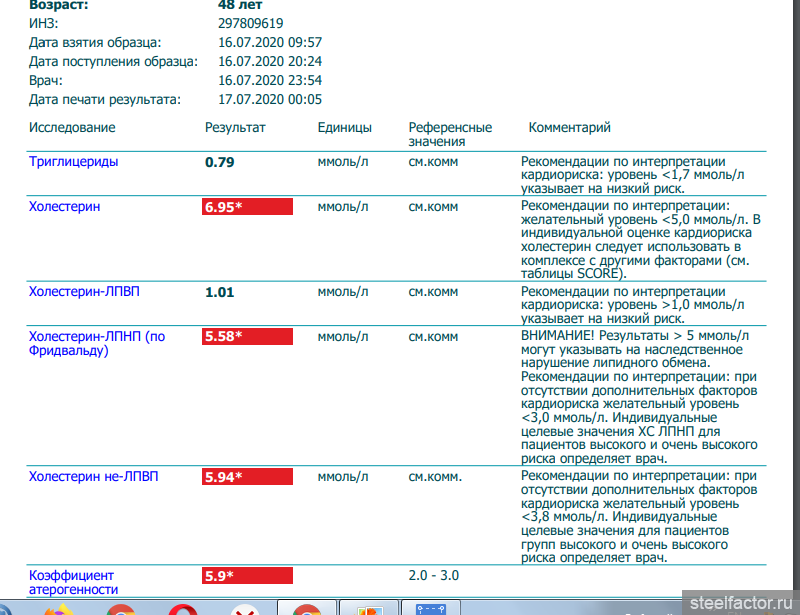Click the steelfactor.ru watermark
The width and height of the screenshot is (800, 615).
(738, 602)
